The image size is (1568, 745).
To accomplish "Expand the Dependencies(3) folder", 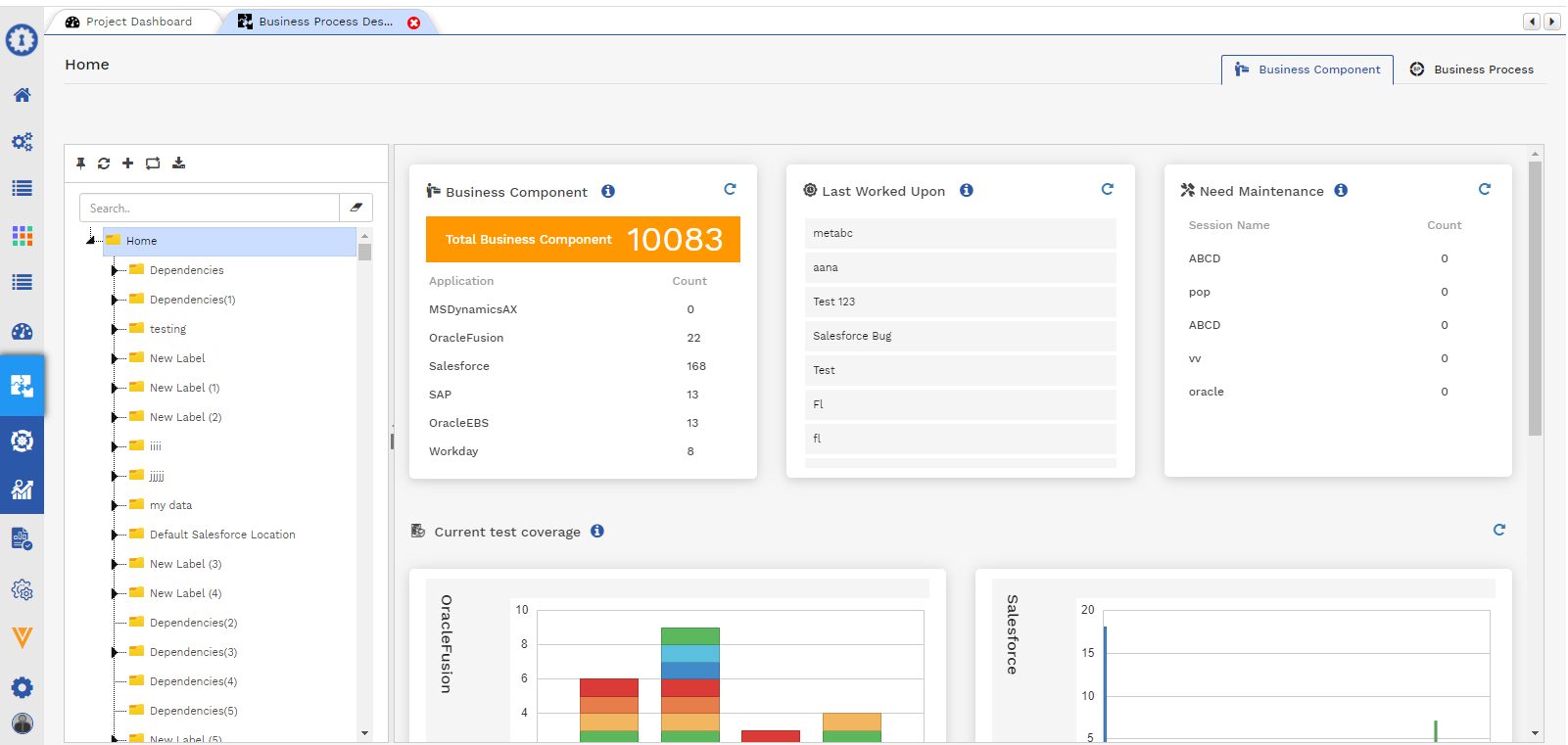I will click(114, 653).
